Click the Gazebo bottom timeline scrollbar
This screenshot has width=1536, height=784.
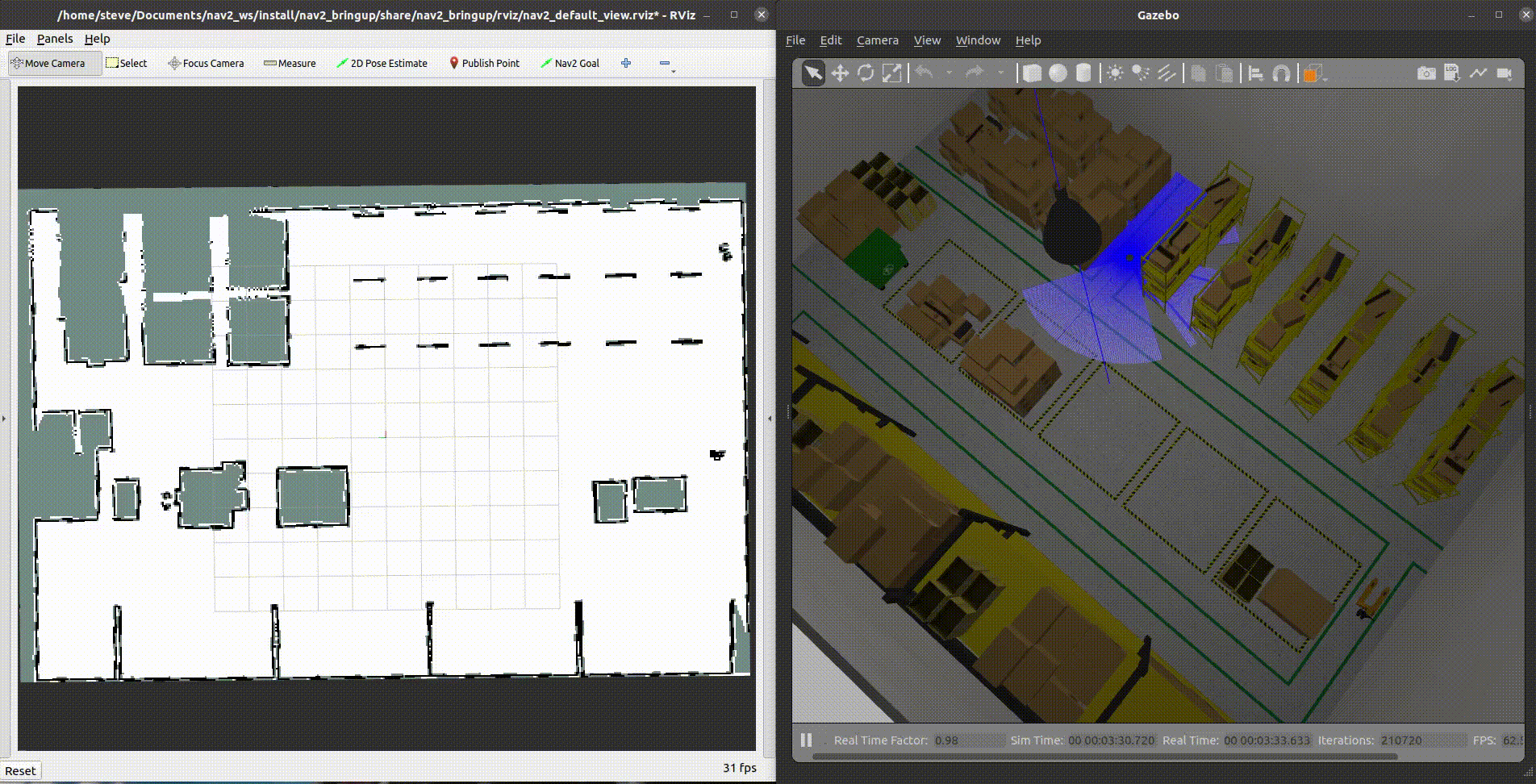tap(1104, 757)
